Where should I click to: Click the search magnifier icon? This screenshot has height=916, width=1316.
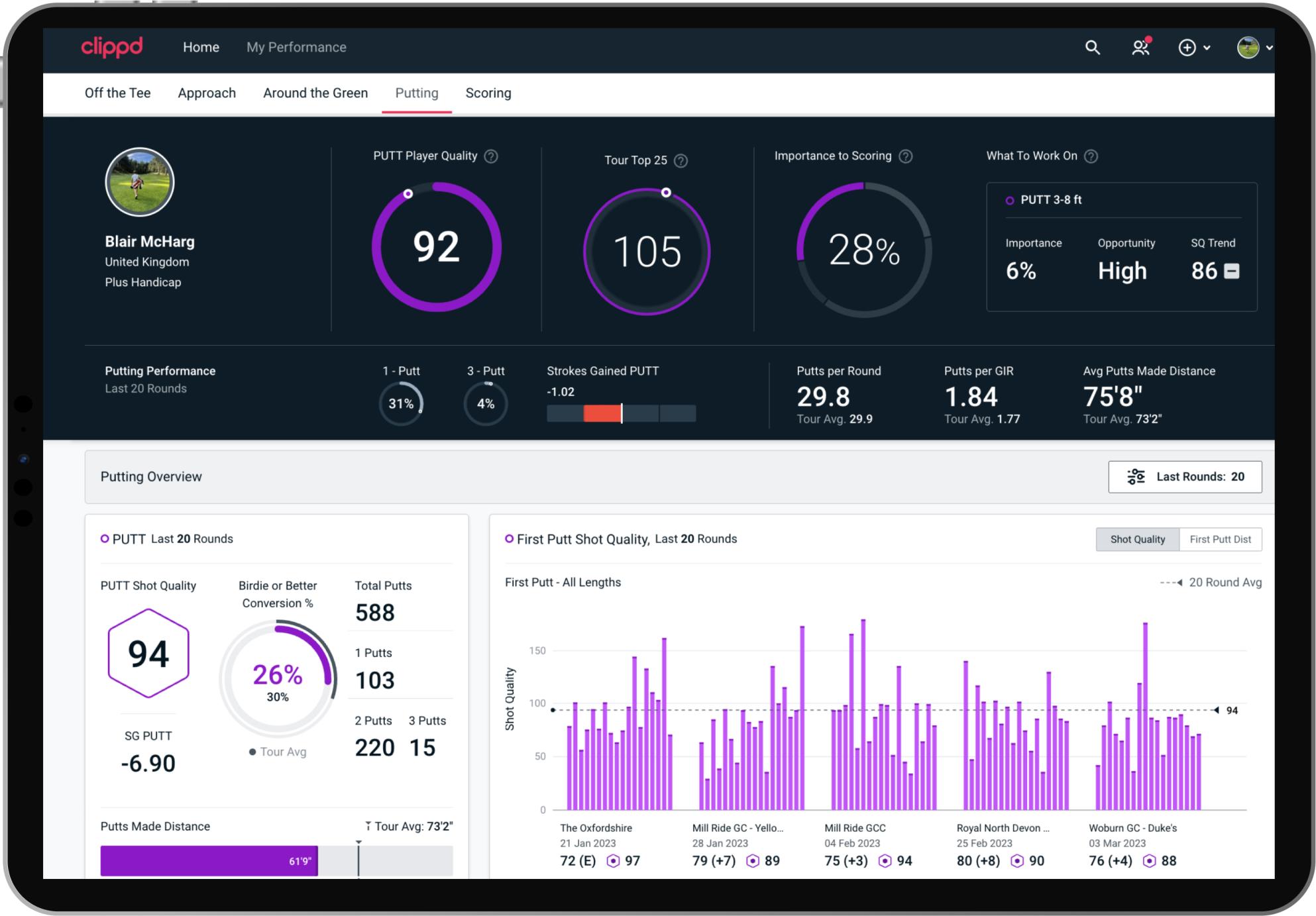[x=1092, y=48]
